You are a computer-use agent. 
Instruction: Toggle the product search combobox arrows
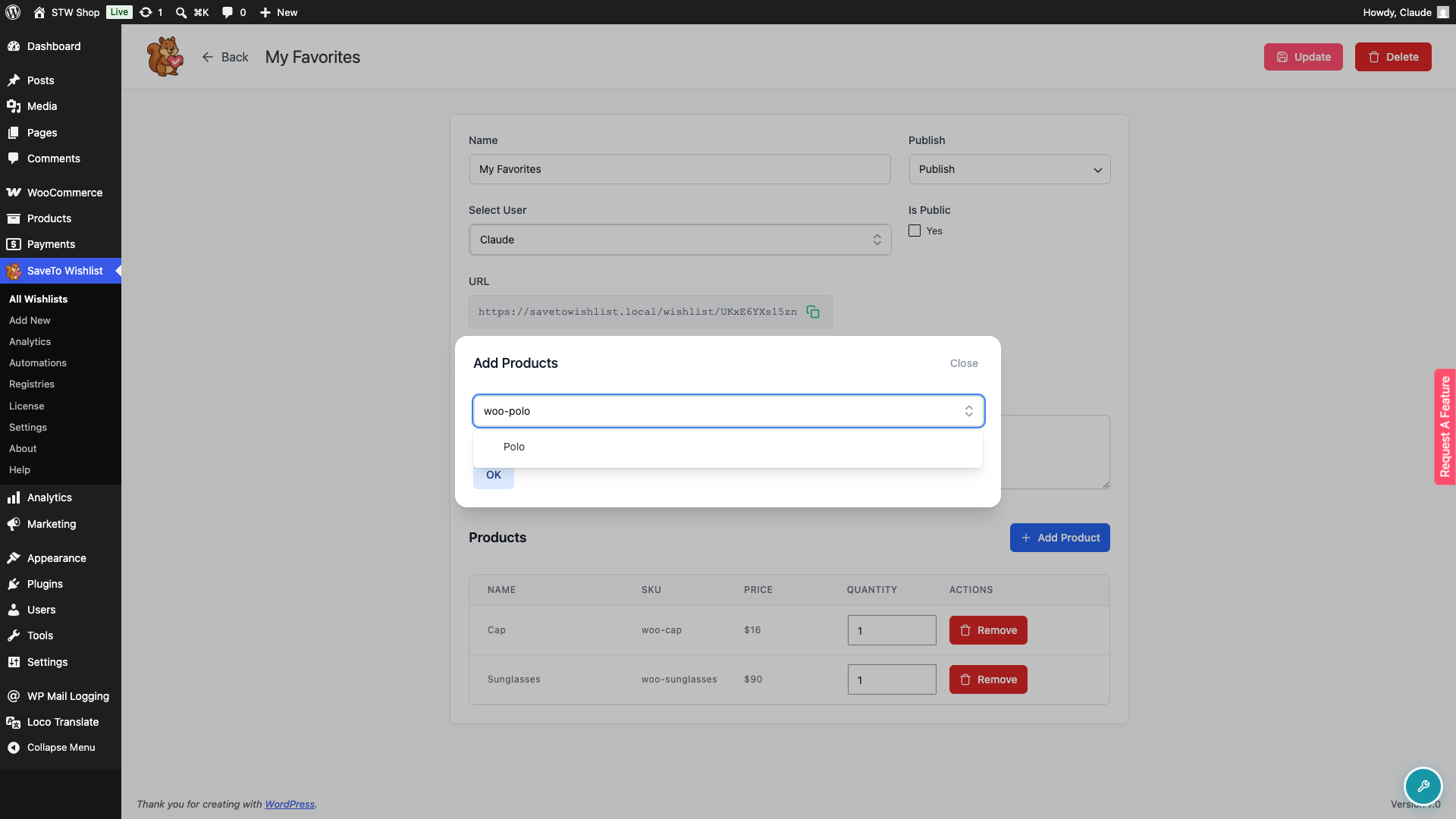coord(968,411)
